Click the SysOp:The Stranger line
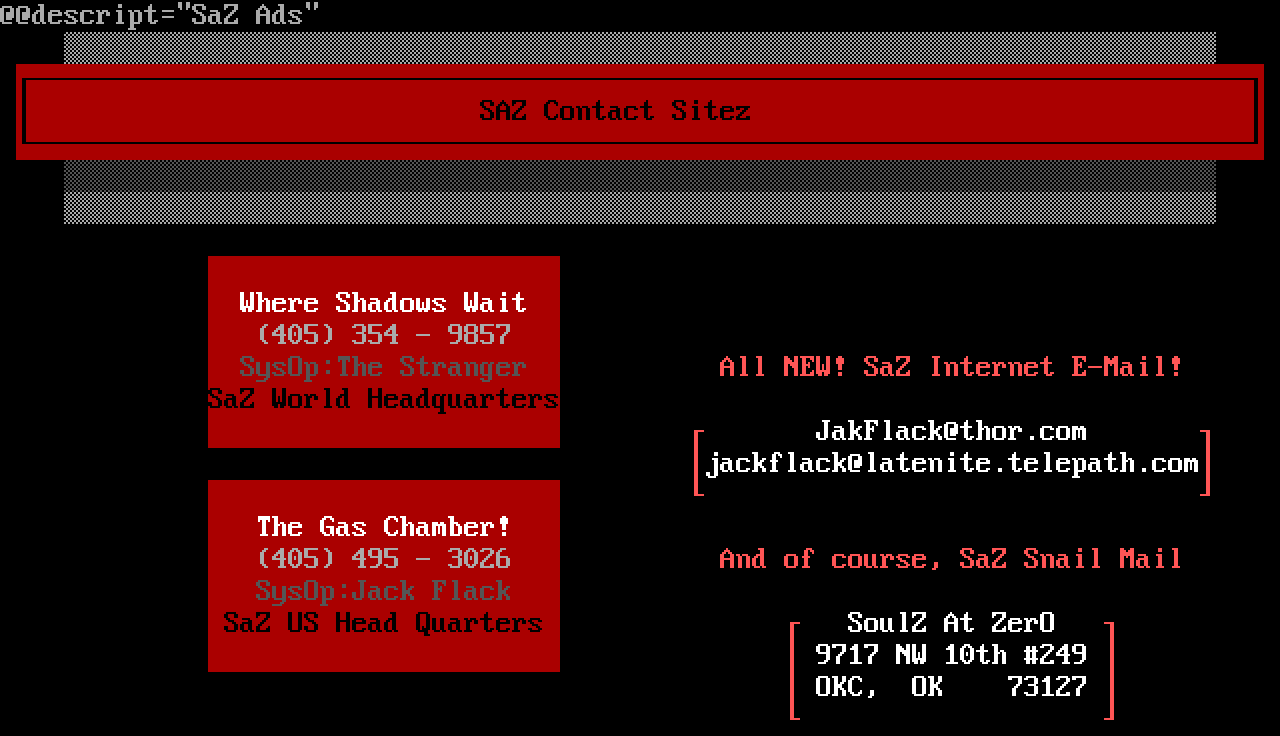 click(x=382, y=367)
